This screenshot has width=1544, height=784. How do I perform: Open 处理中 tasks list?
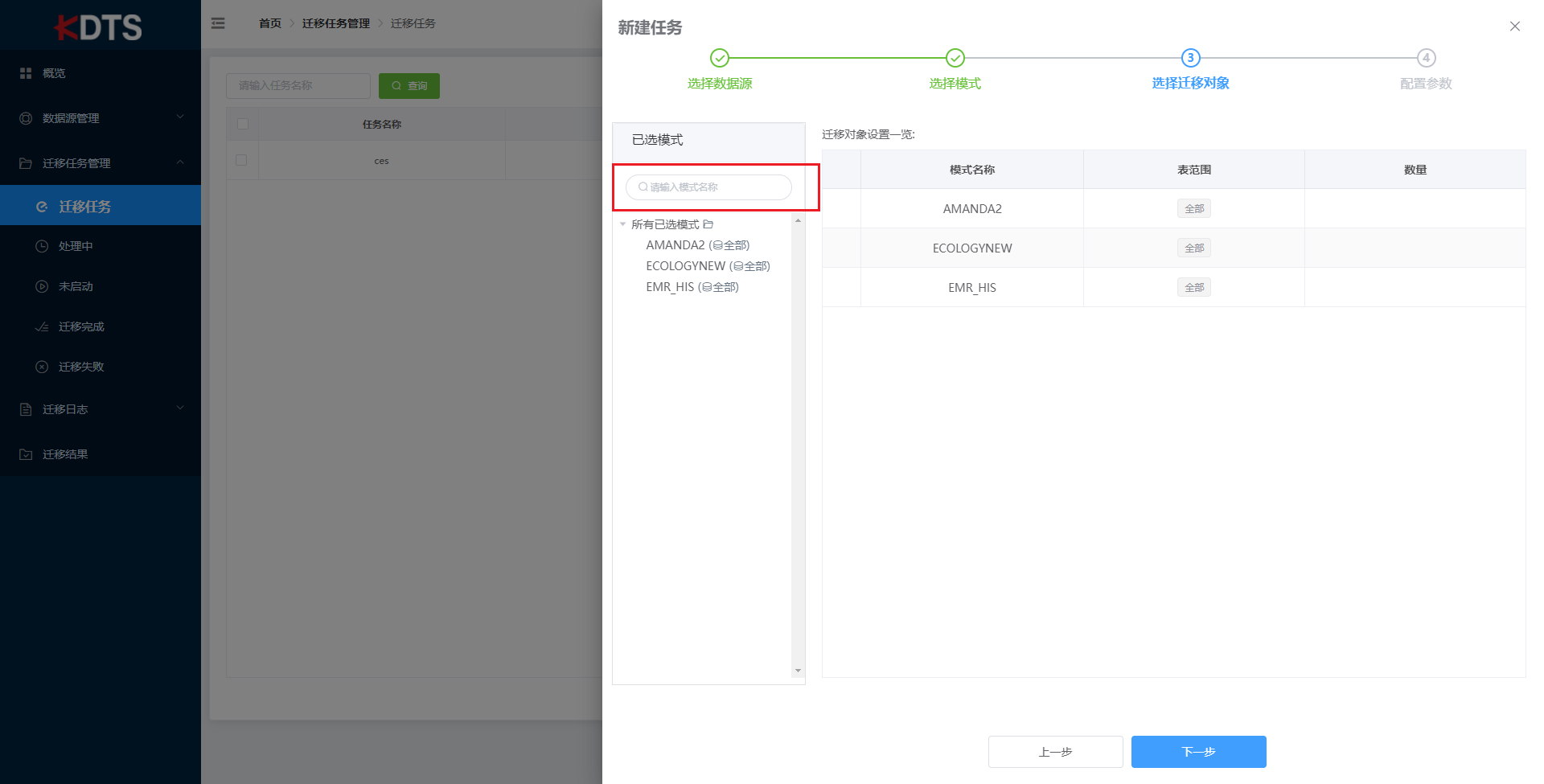pos(101,246)
